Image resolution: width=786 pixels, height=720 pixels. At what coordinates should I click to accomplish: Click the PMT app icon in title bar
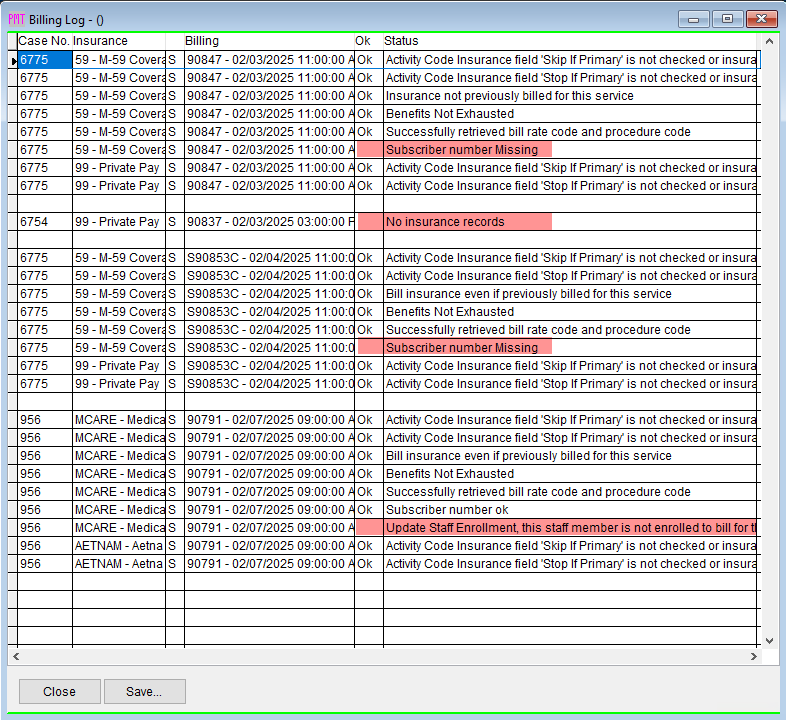(16, 20)
